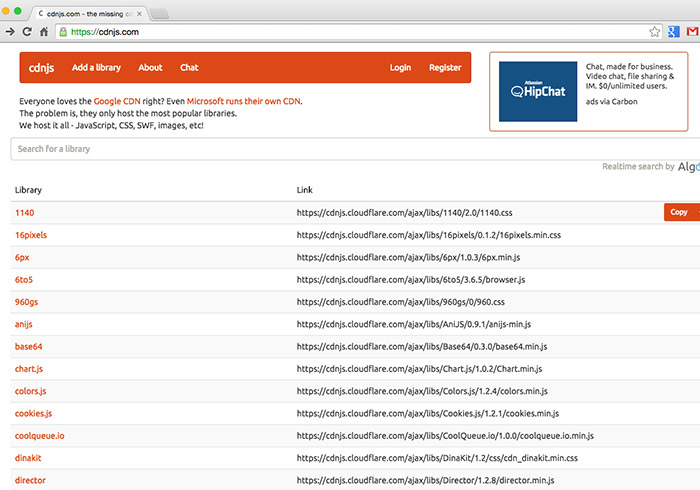Screen dimensions: 700x490
Task: Open the 1140 library
Action: click(x=25, y=213)
